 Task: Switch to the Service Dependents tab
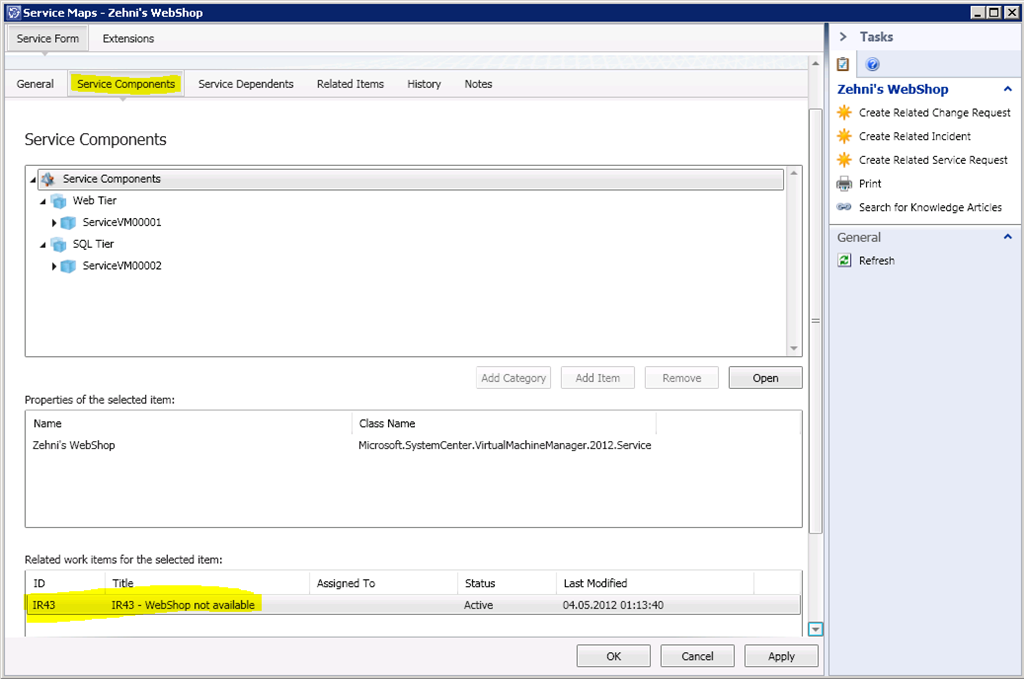(x=246, y=84)
